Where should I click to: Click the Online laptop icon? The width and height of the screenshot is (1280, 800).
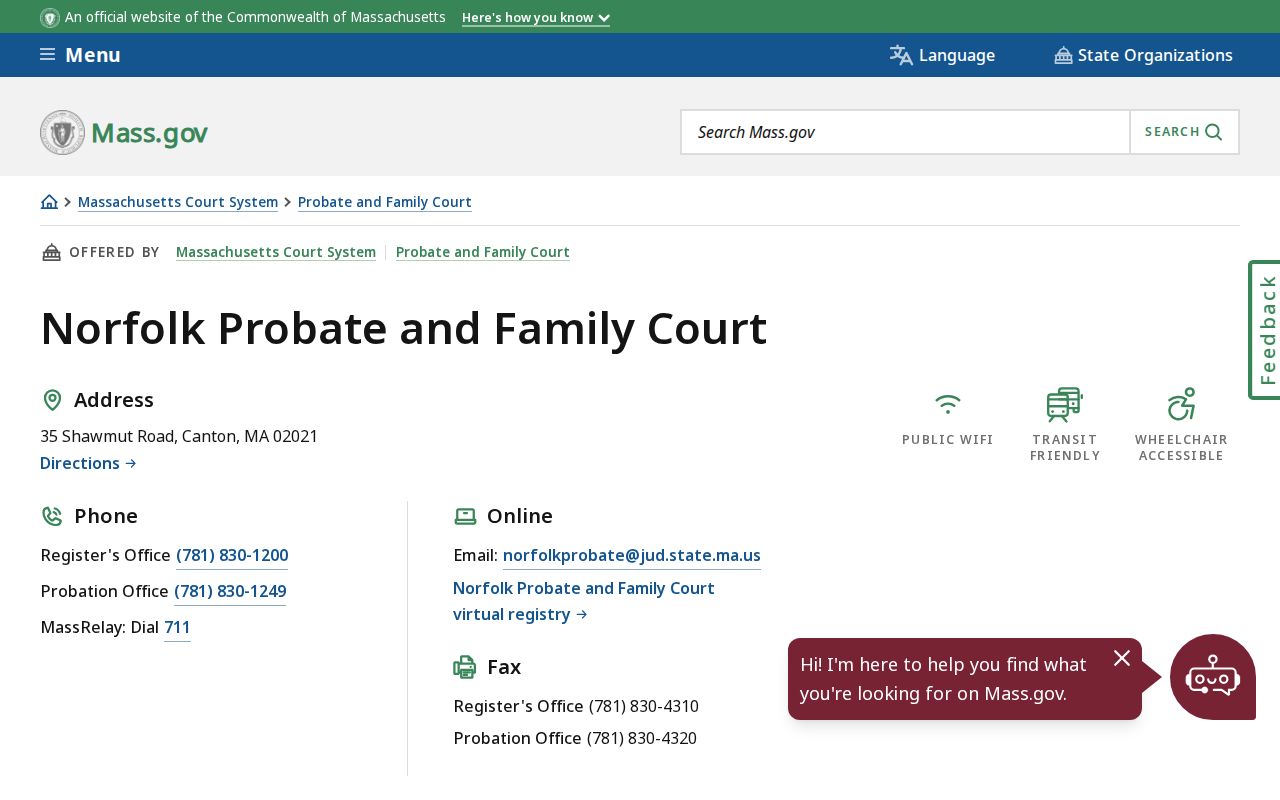(x=465, y=516)
